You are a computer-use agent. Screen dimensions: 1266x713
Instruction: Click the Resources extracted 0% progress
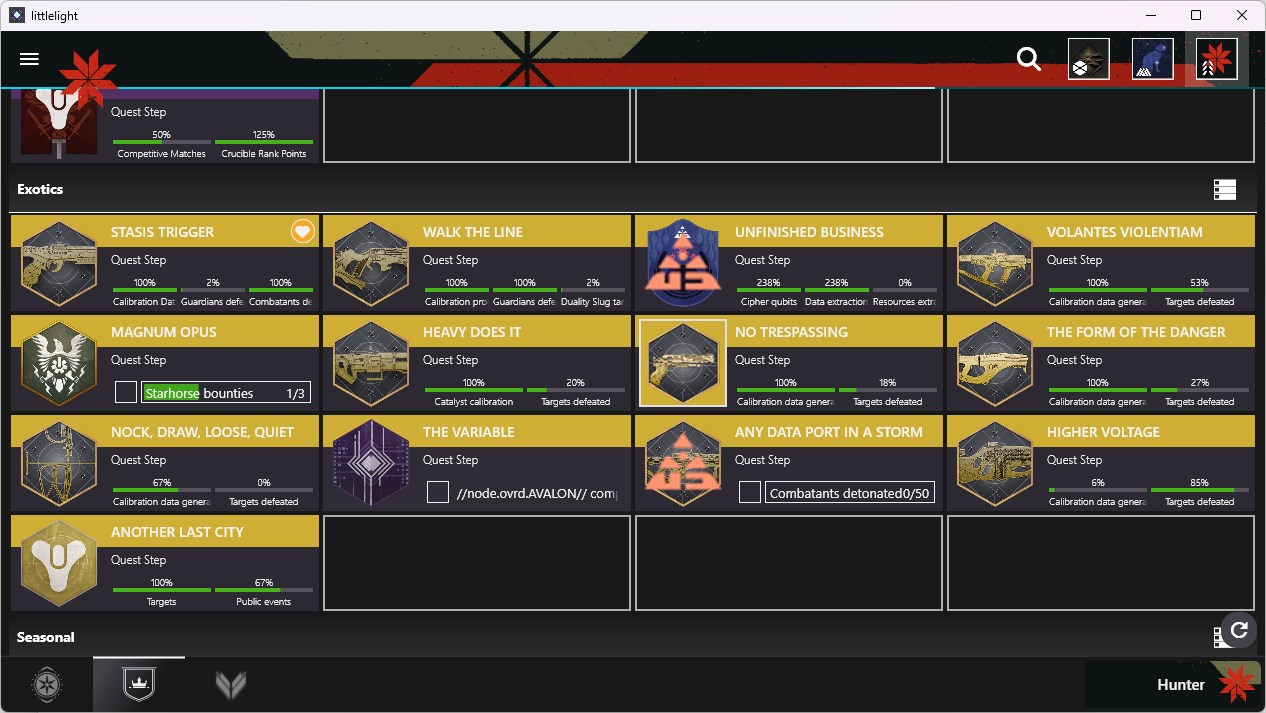point(905,288)
